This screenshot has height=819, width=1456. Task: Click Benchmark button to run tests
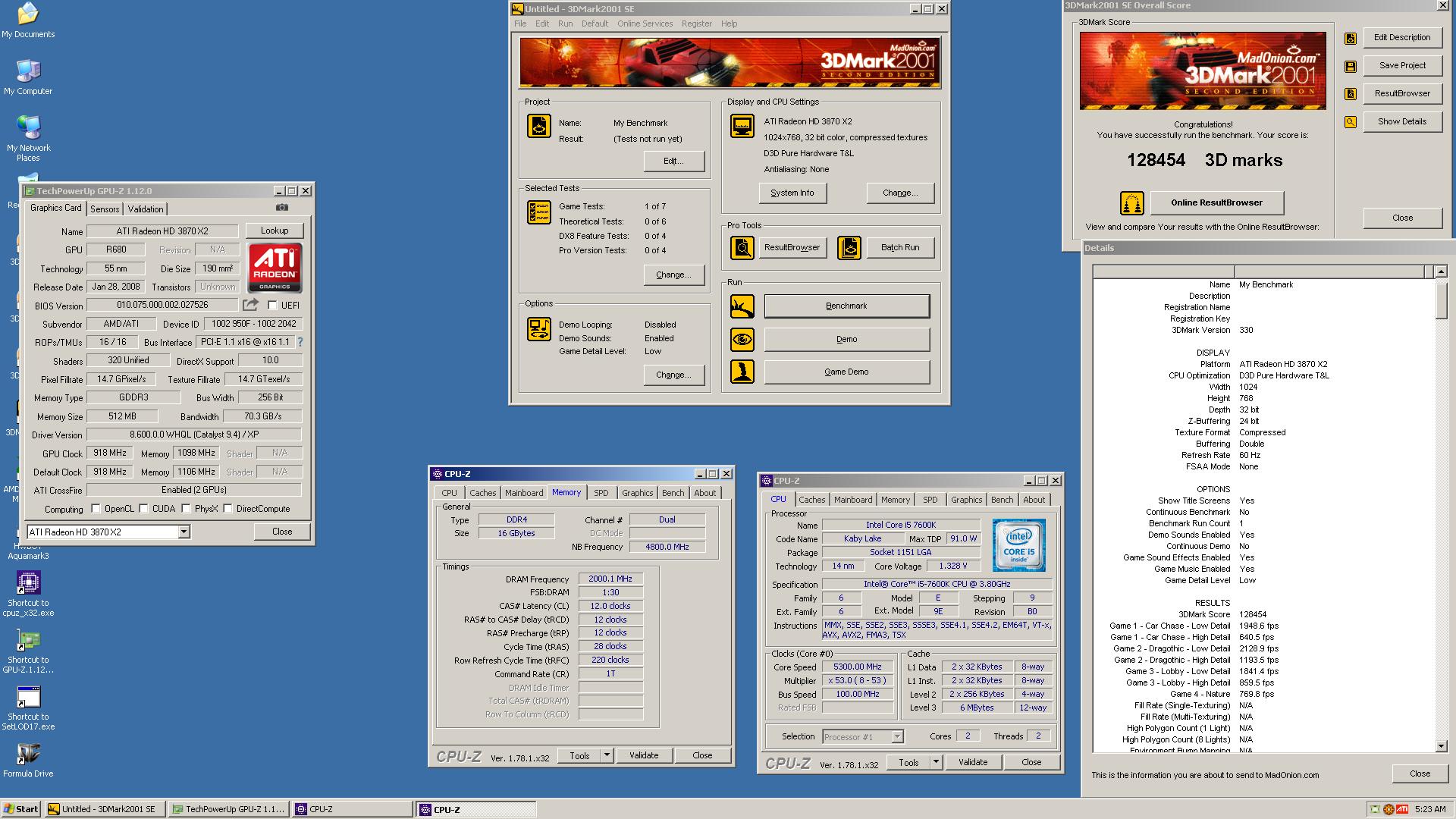point(846,306)
